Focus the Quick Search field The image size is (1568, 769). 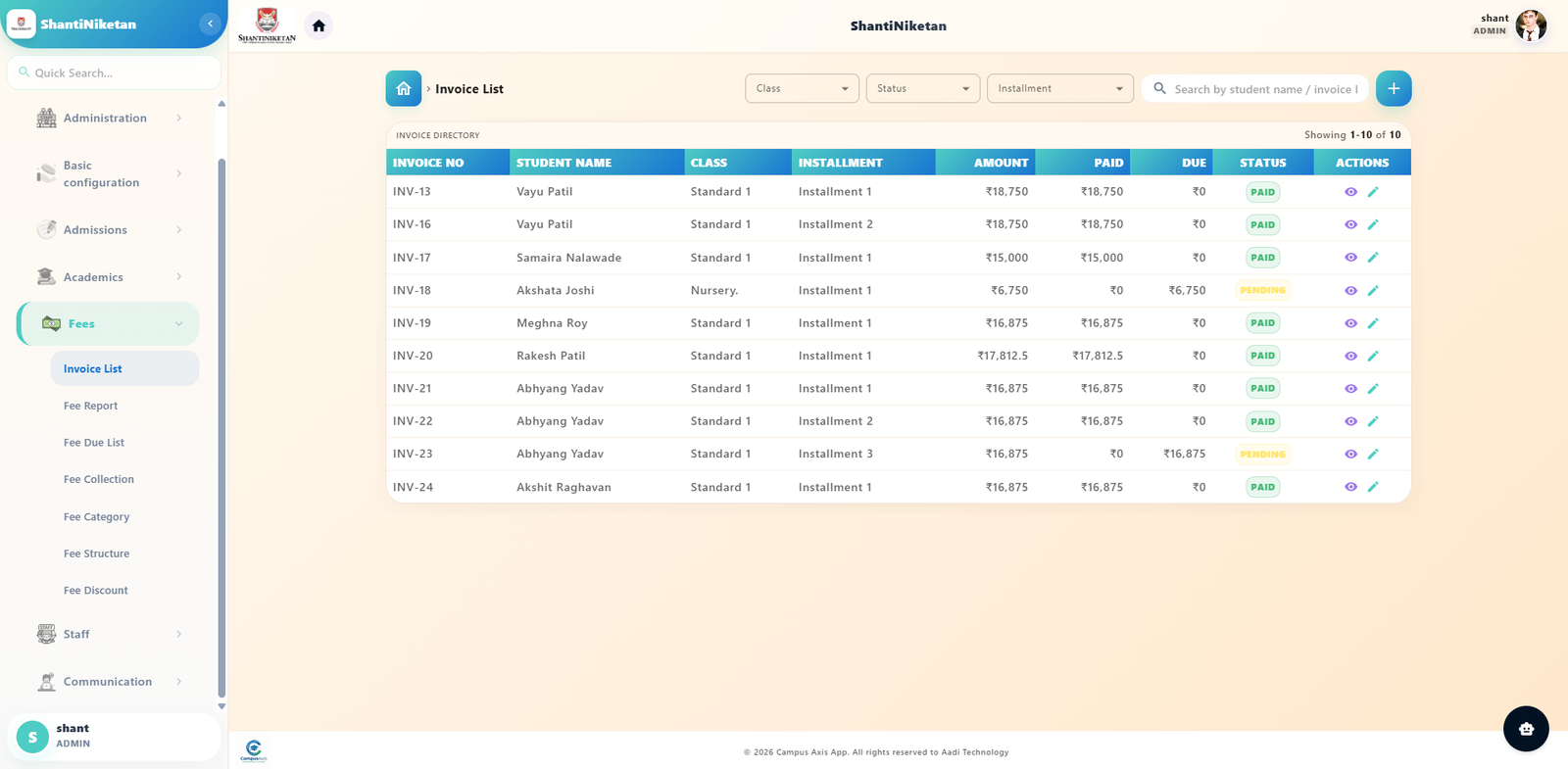pyautogui.click(x=114, y=72)
